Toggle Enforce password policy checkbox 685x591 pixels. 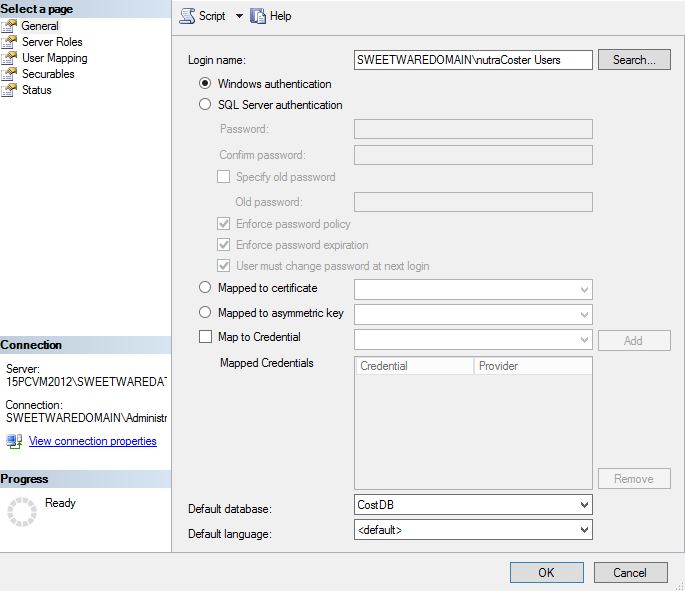[x=224, y=224]
